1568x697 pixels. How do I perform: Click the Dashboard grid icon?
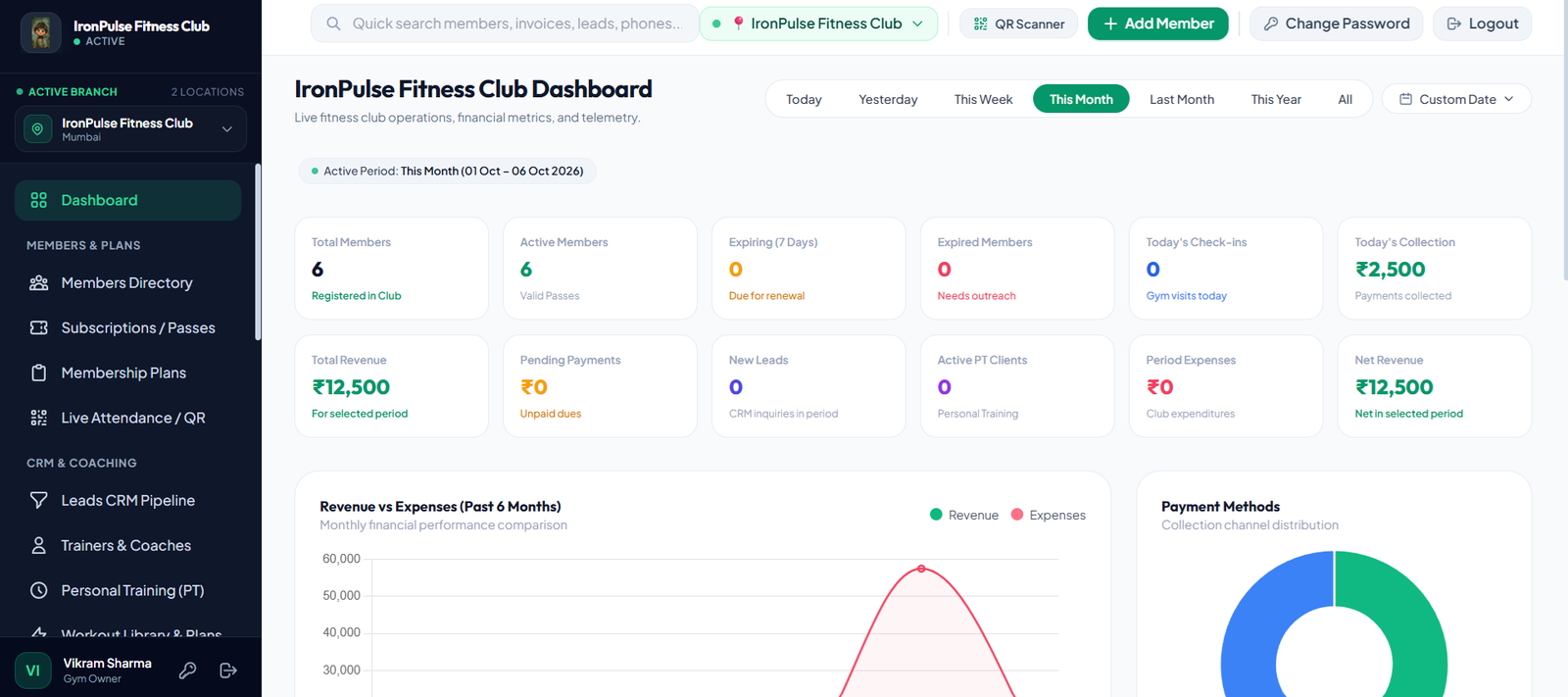[x=38, y=200]
